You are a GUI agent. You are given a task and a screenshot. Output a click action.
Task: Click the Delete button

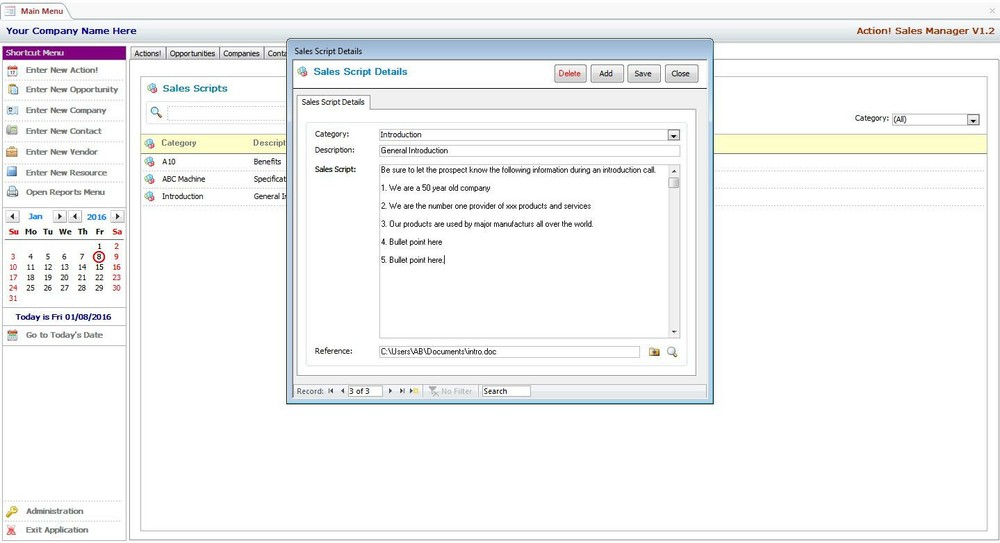tap(570, 73)
